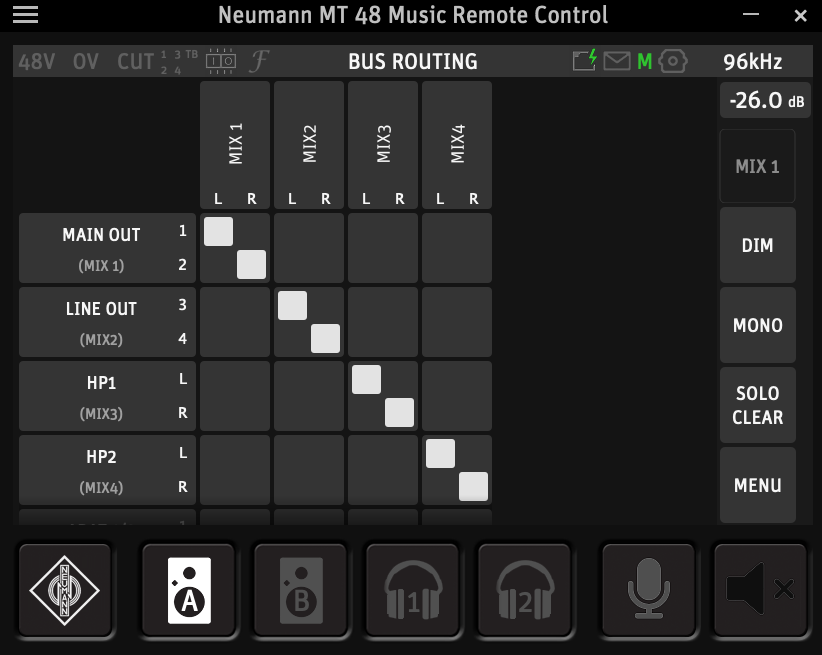The height and width of the screenshot is (655, 822).
Task: Click the -26.0 dB level readout
Action: point(766,100)
